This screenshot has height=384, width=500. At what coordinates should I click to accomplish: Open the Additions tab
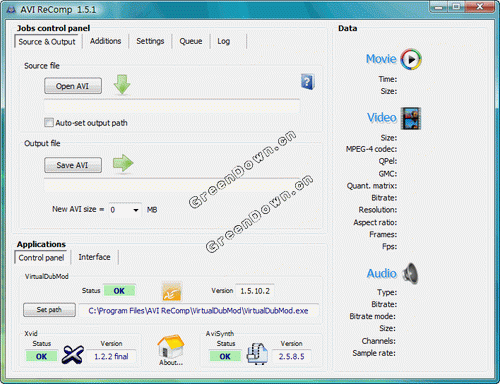[105, 41]
